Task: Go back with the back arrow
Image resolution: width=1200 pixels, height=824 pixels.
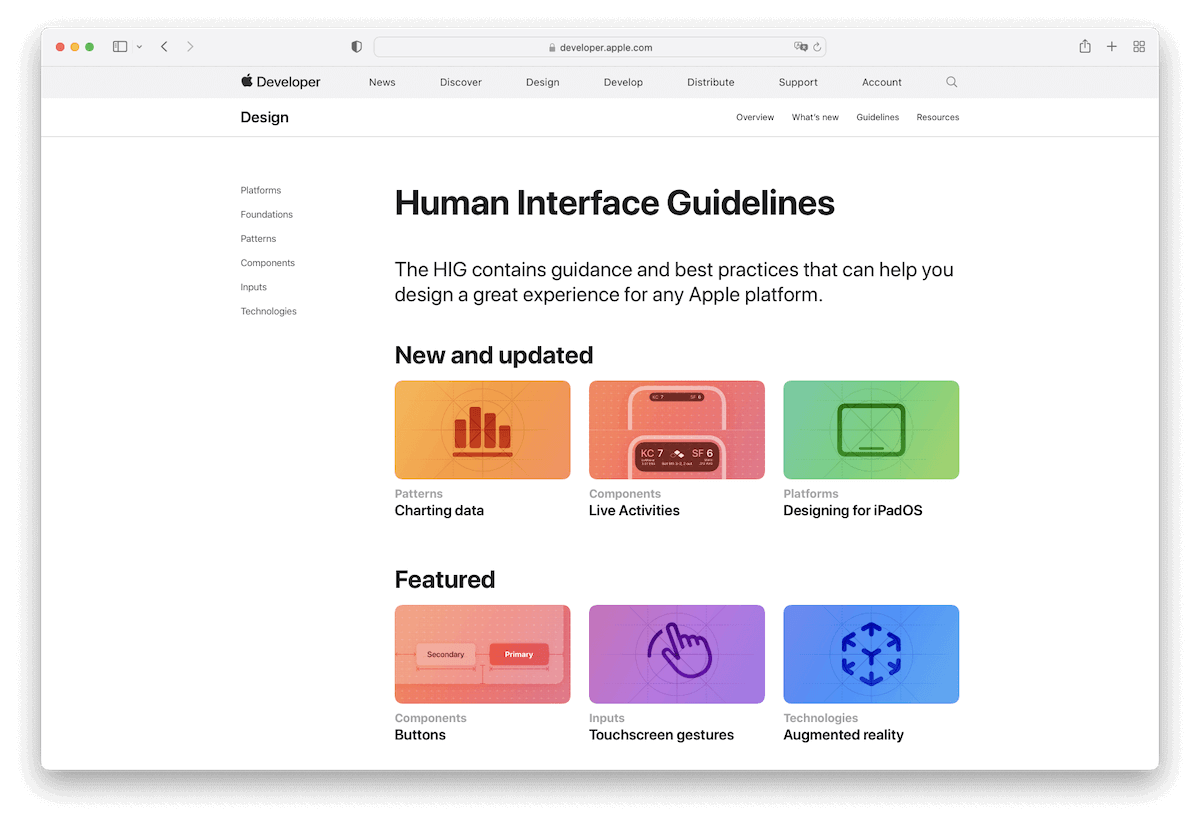Action: pos(164,47)
